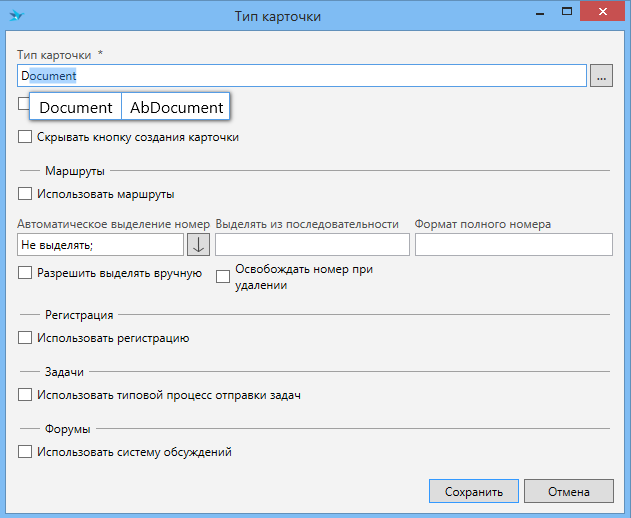Screen dimensions: 631x518
Task: Focus the 'Выделять из последовательности' input field
Action: click(x=312, y=245)
